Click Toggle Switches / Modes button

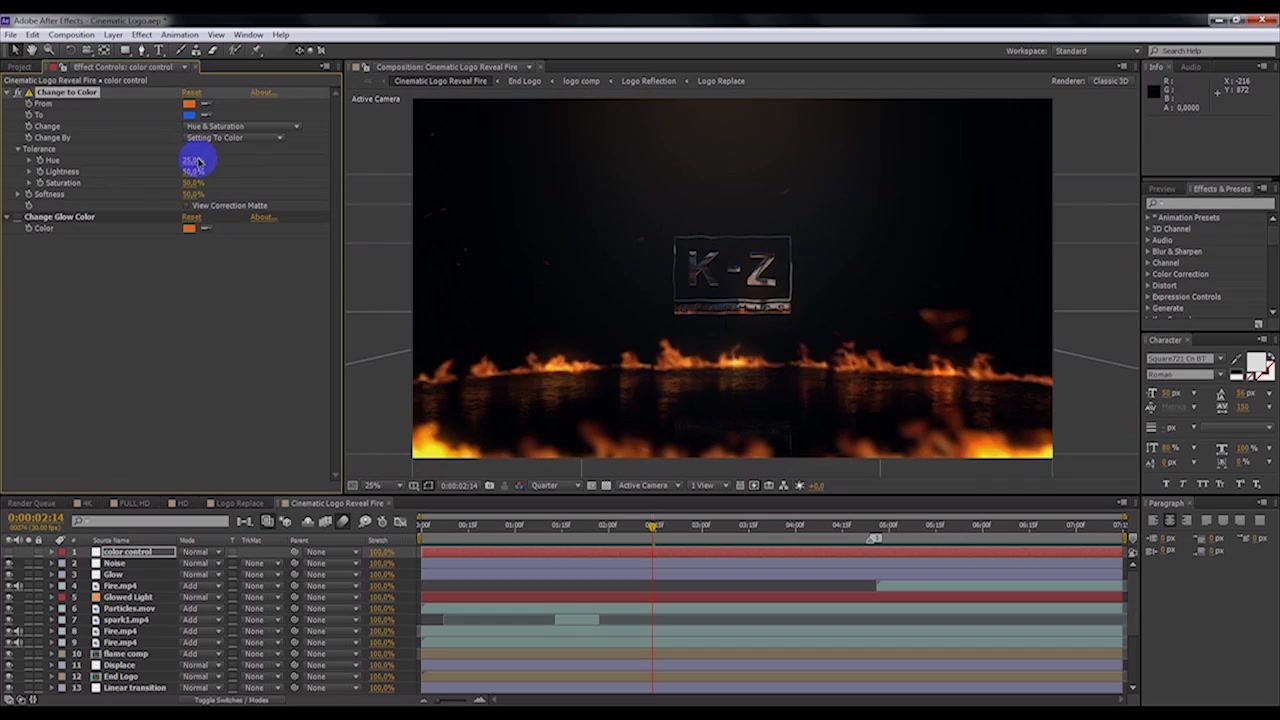pyautogui.click(x=231, y=700)
